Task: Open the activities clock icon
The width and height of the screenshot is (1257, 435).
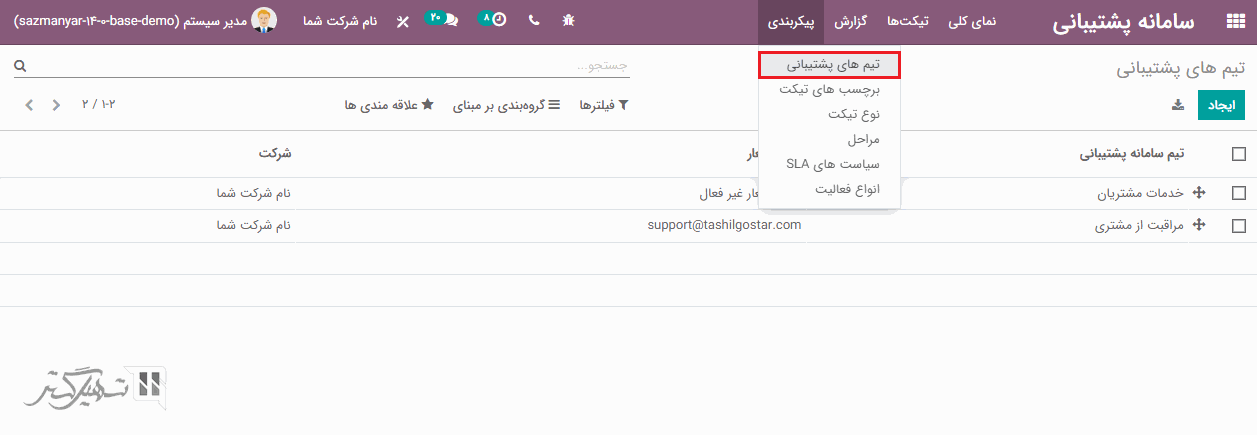Action: tap(497, 21)
